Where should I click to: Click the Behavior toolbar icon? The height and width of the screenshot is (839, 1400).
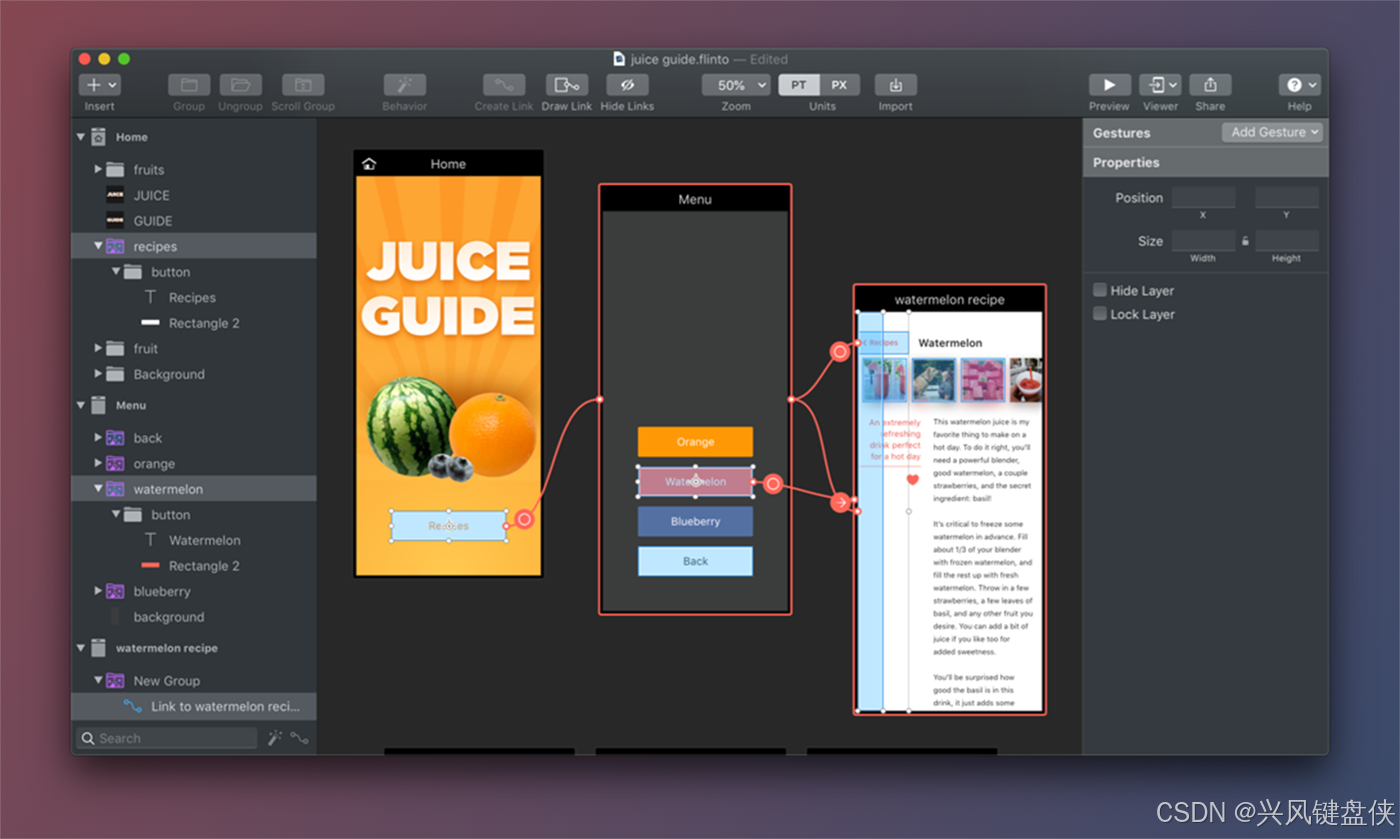tap(404, 85)
